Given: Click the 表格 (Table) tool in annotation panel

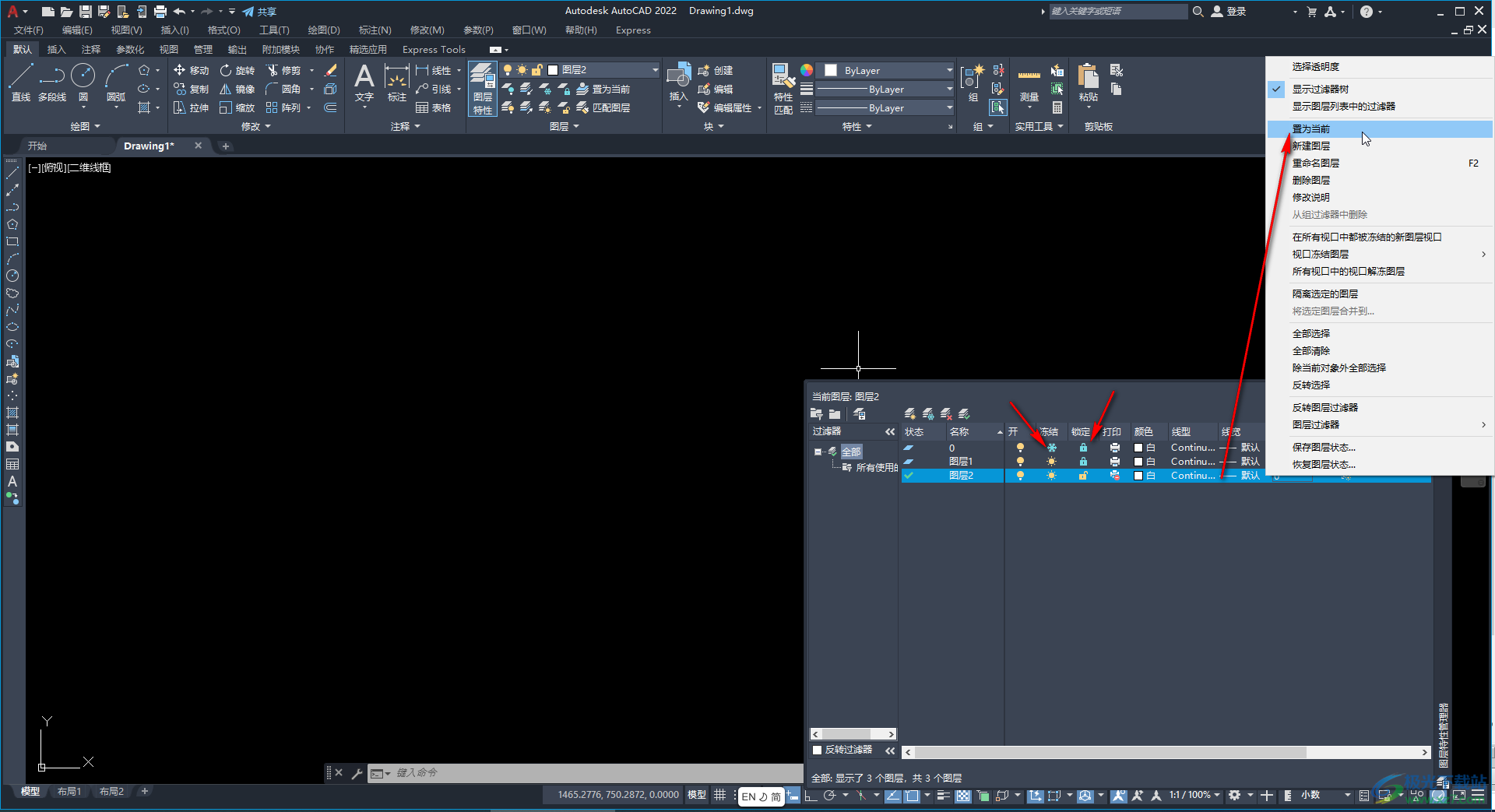Looking at the screenshot, I should point(434,107).
